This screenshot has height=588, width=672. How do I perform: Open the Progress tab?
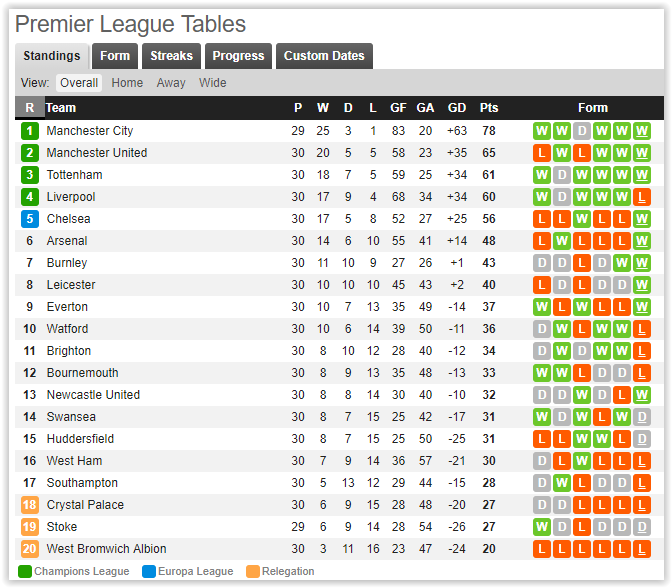click(238, 56)
